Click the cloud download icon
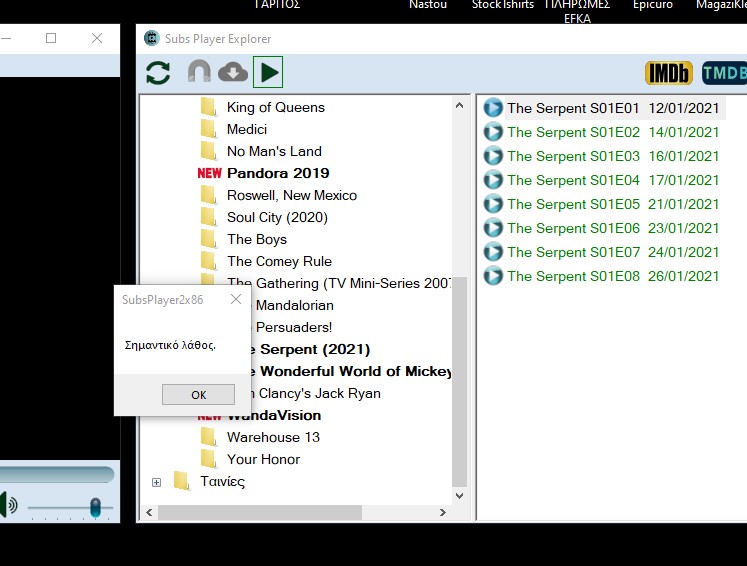 (232, 73)
